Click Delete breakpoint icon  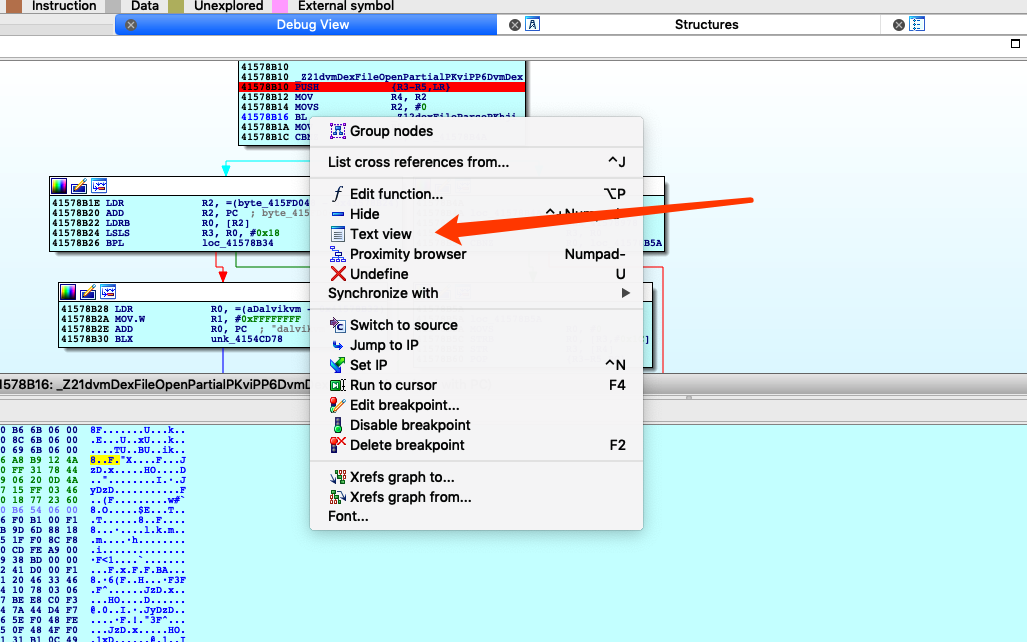337,445
